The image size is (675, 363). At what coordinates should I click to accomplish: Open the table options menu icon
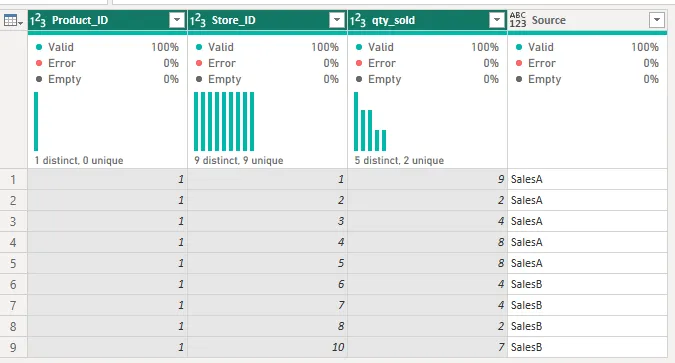pos(13,20)
